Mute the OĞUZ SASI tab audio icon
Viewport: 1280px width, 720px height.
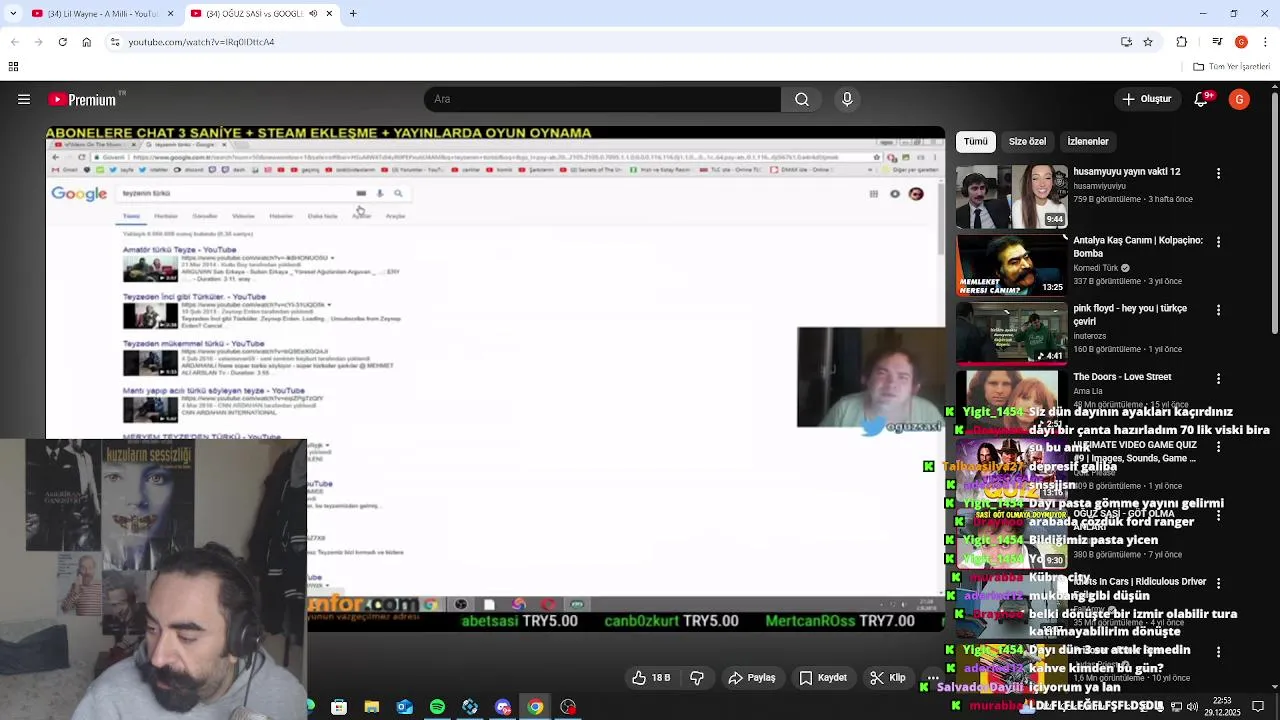pyautogui.click(x=314, y=14)
